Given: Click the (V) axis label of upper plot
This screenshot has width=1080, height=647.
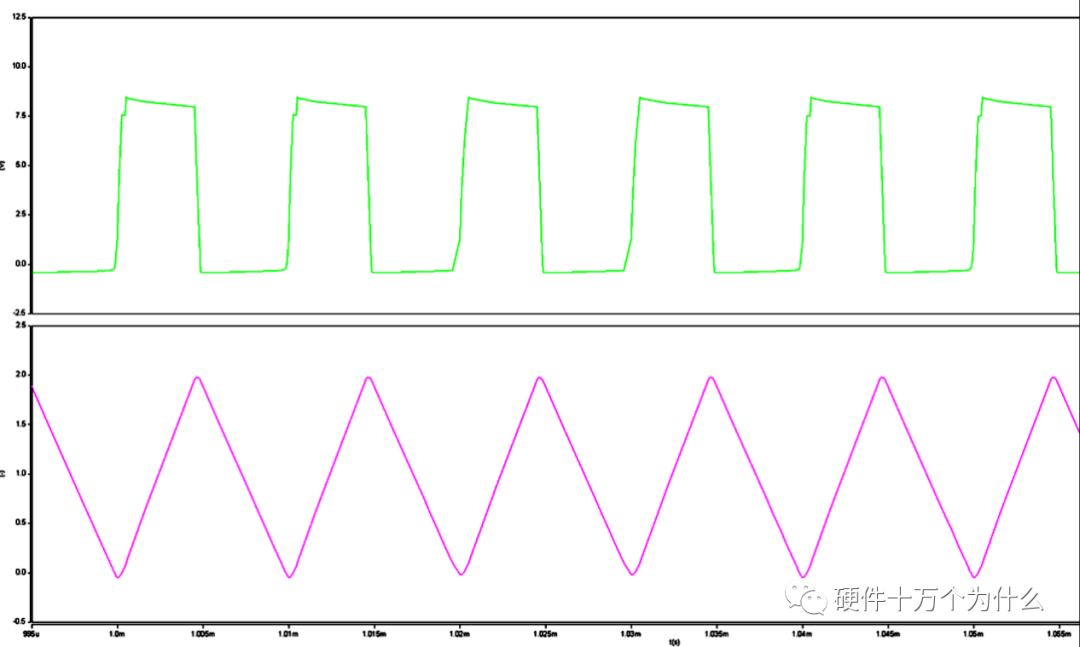Looking at the screenshot, I should point(4,166).
